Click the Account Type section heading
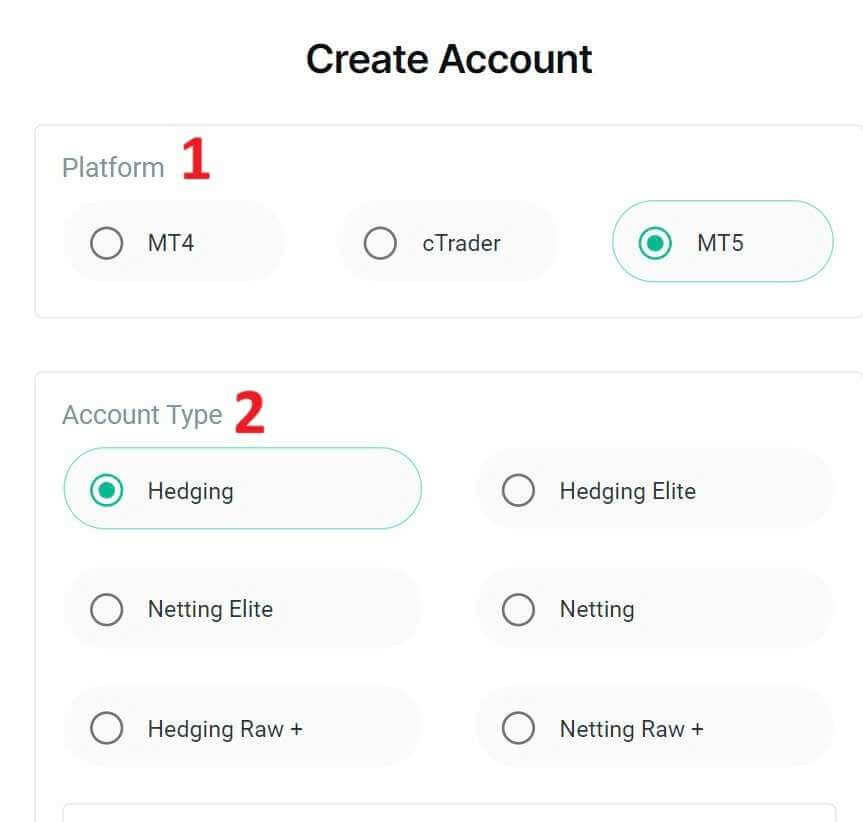Viewport: 863px width, 822px height. (143, 414)
